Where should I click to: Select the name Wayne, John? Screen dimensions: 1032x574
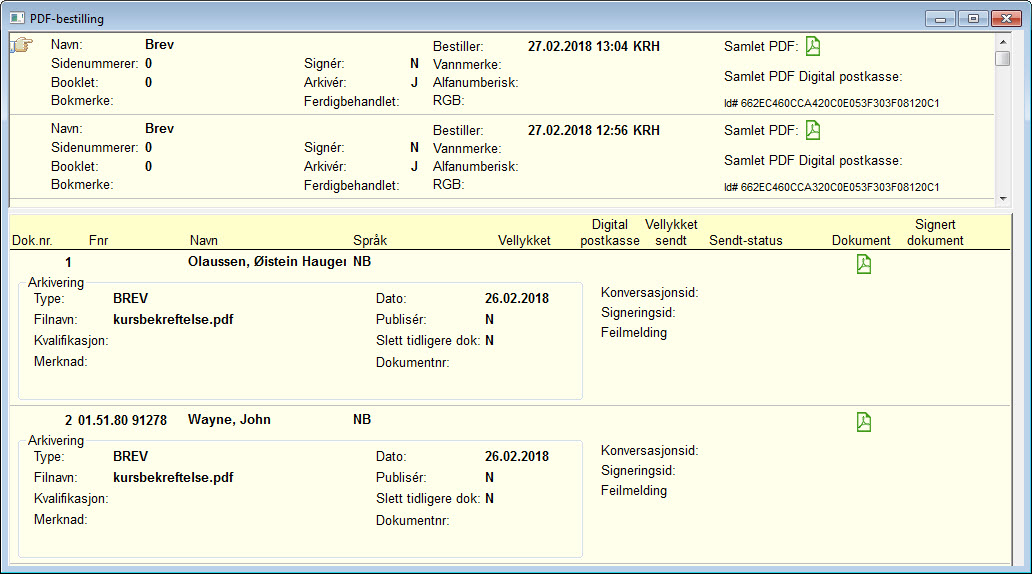click(x=229, y=419)
